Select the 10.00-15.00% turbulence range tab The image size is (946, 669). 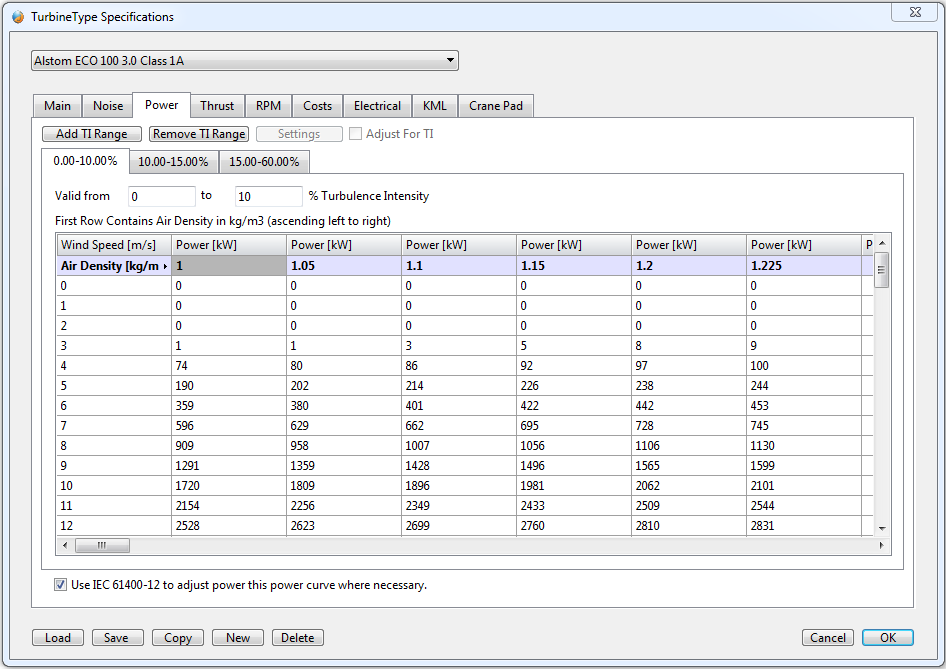click(x=173, y=162)
